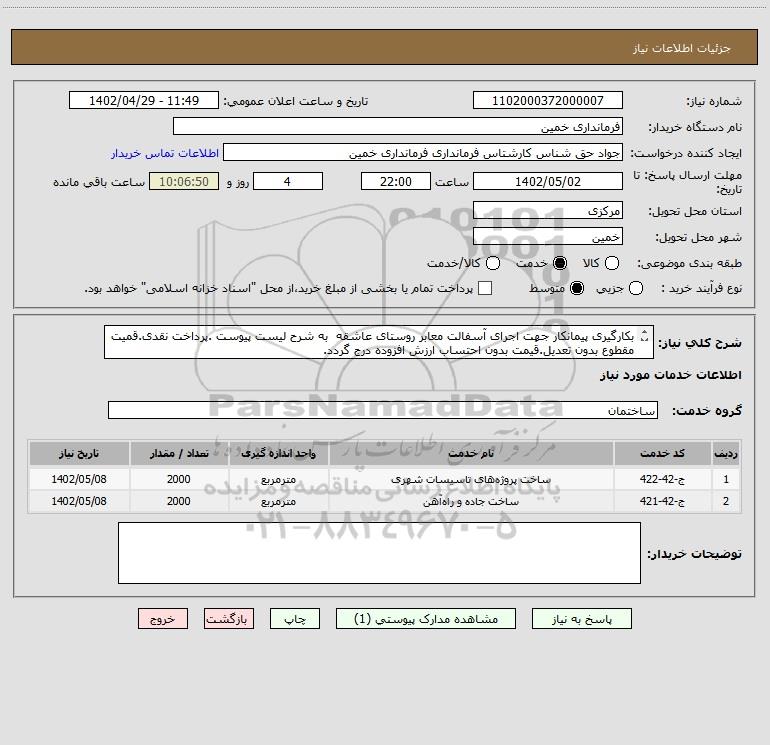Click the چاپ print button
Image resolution: width=770 pixels, height=745 pixels.
tap(295, 619)
